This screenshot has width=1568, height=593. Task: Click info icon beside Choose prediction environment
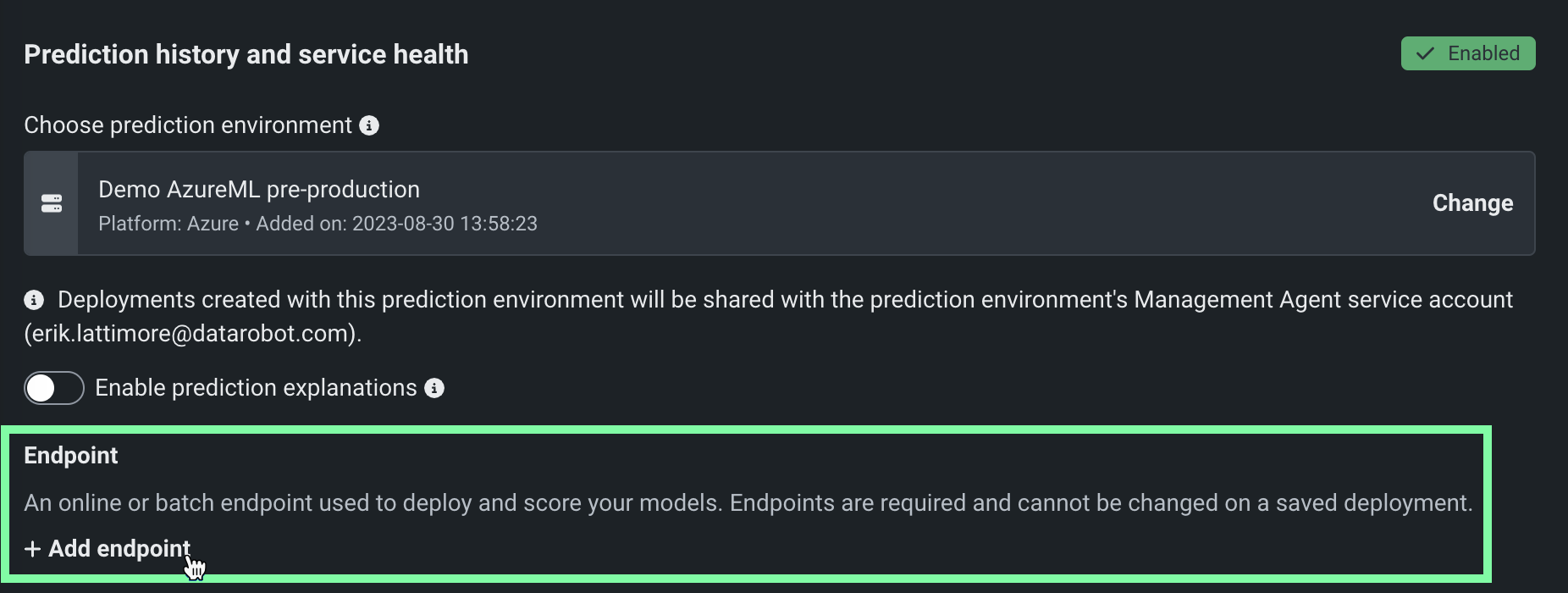[369, 125]
